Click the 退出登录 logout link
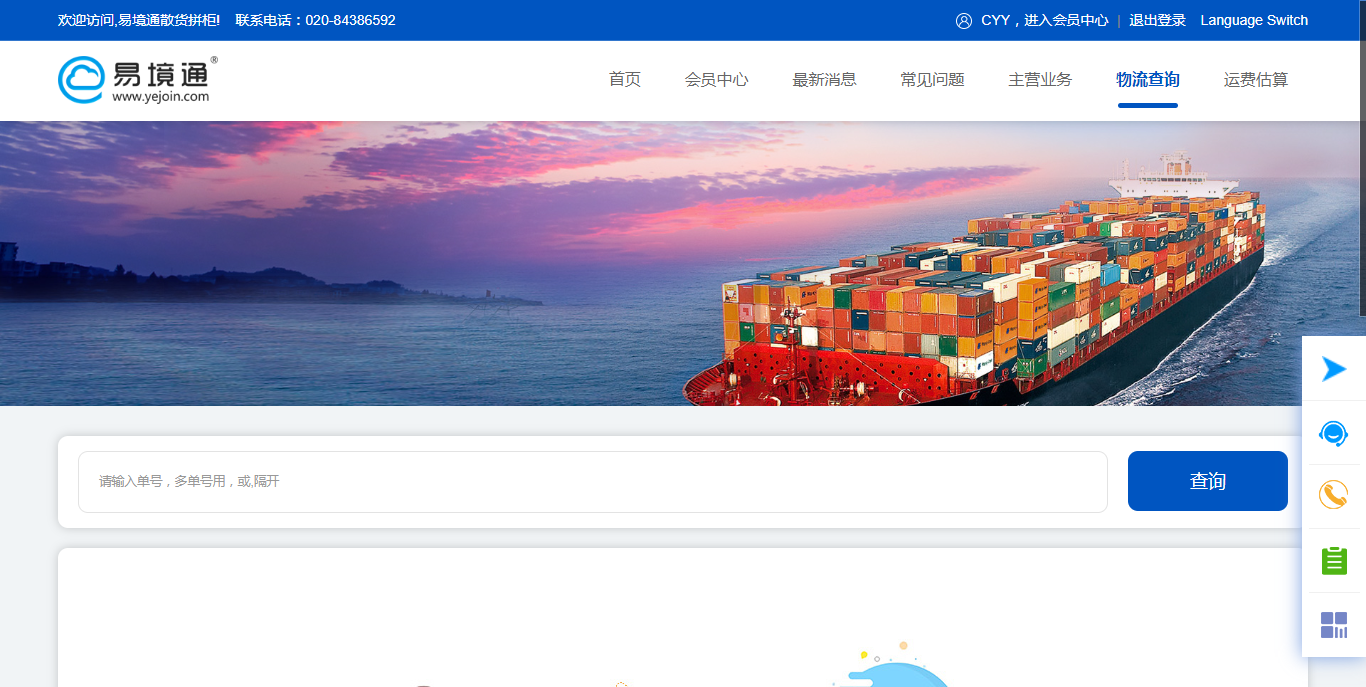This screenshot has height=687, width=1366. coord(1157,20)
